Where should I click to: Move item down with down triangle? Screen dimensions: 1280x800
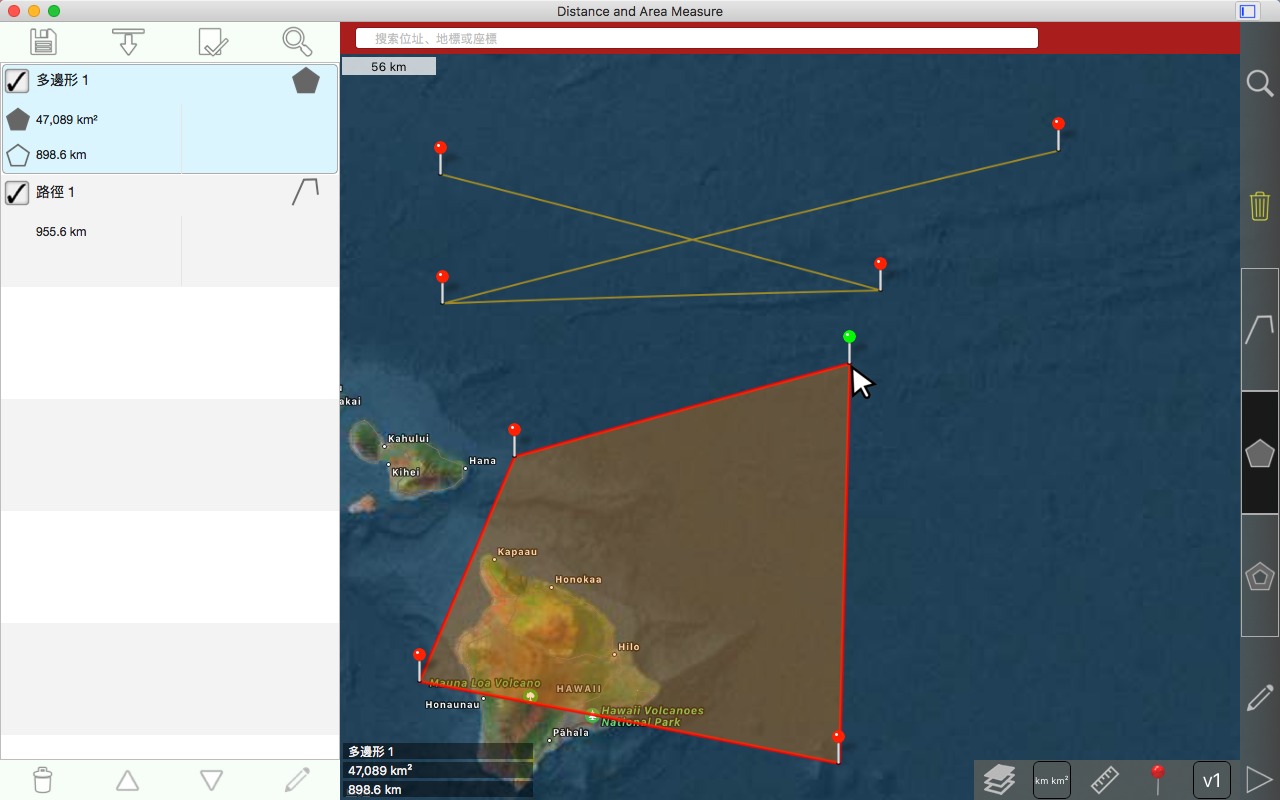click(211, 780)
